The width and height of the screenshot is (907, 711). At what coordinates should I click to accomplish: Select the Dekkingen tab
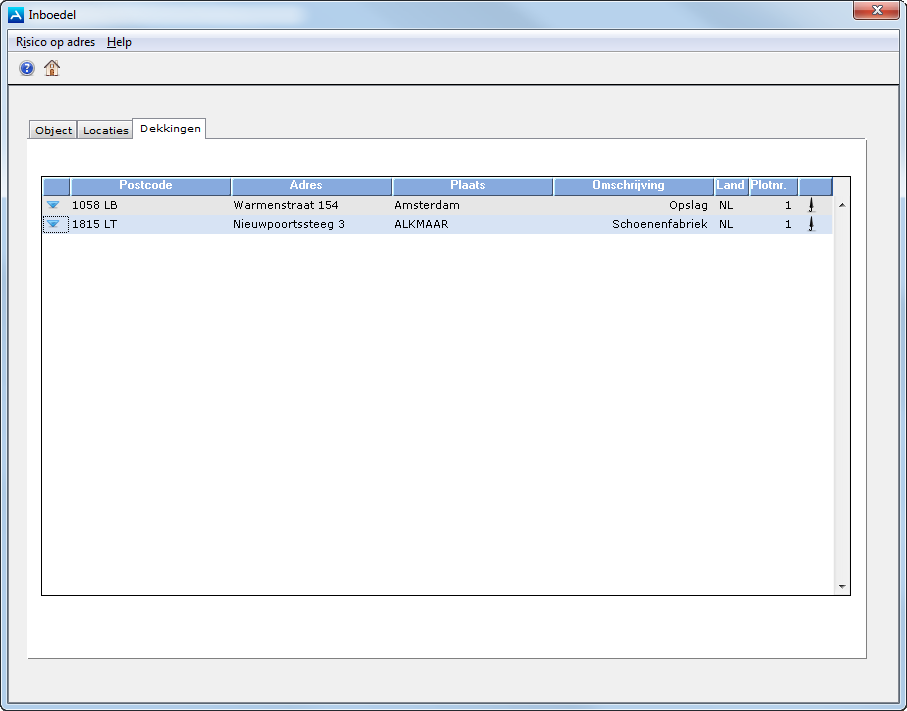coord(170,128)
